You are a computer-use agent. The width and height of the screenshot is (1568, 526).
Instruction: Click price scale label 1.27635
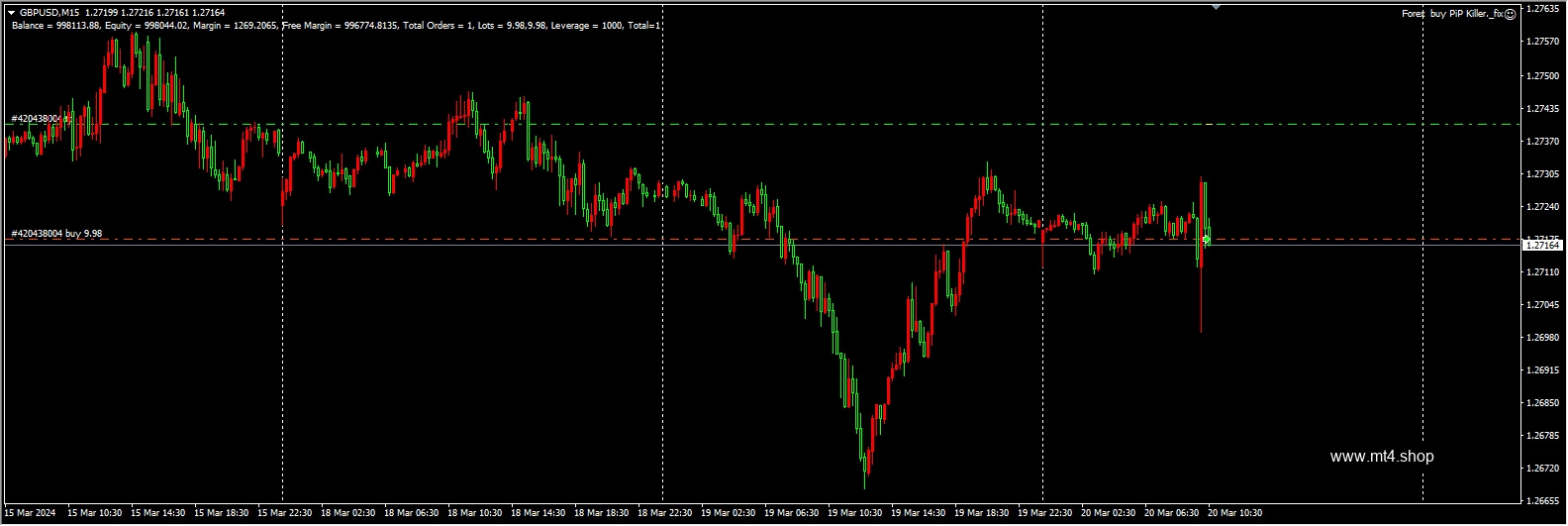(1543, 9)
